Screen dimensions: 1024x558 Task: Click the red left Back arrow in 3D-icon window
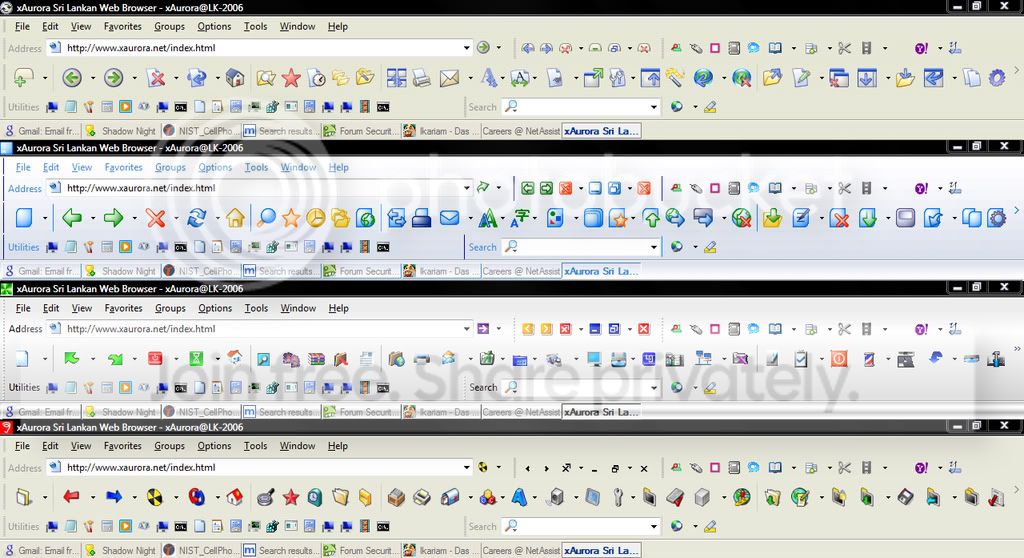[x=72, y=497]
